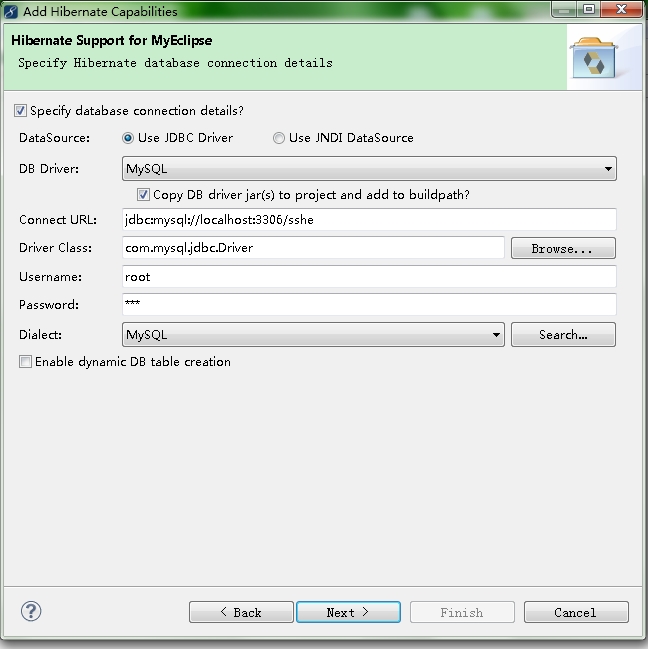Click the 'Hibernate Support for MyEclipse' heading
Image resolution: width=648 pixels, height=649 pixels.
pyautogui.click(x=112, y=40)
